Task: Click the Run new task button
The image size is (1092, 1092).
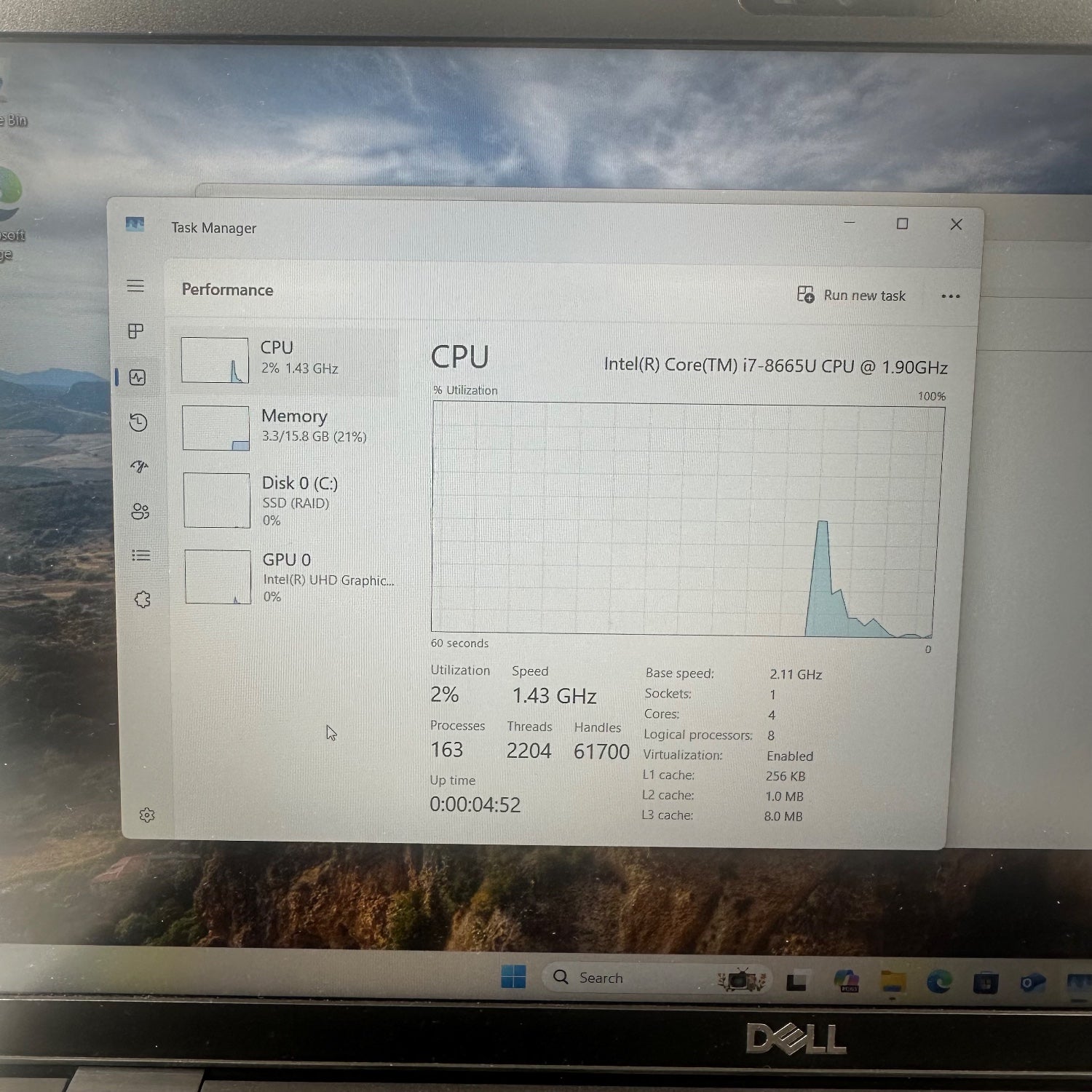Action: pyautogui.click(x=852, y=295)
